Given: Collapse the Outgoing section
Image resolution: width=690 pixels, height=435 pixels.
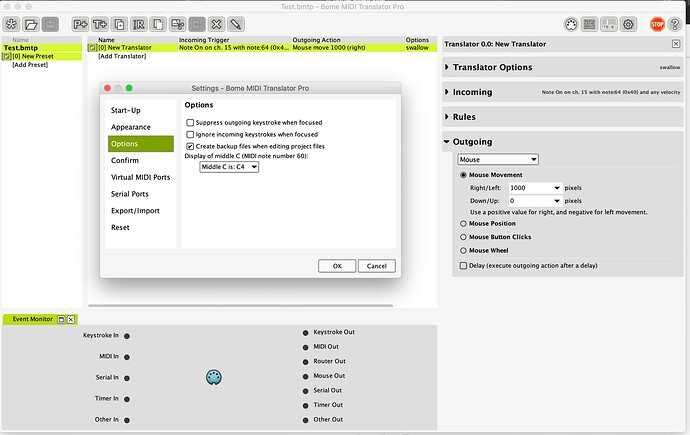Looking at the screenshot, I should (447, 142).
